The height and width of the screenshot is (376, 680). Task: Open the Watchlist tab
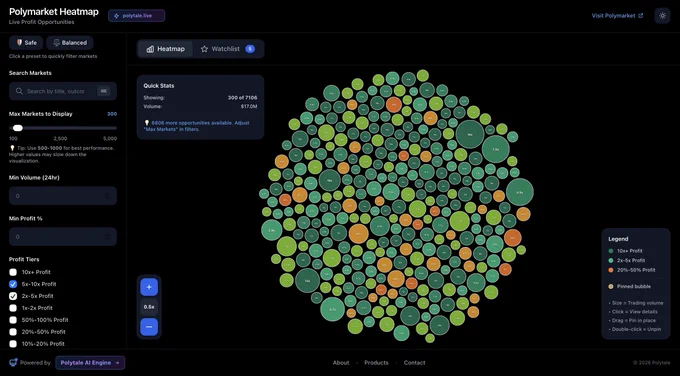point(228,49)
